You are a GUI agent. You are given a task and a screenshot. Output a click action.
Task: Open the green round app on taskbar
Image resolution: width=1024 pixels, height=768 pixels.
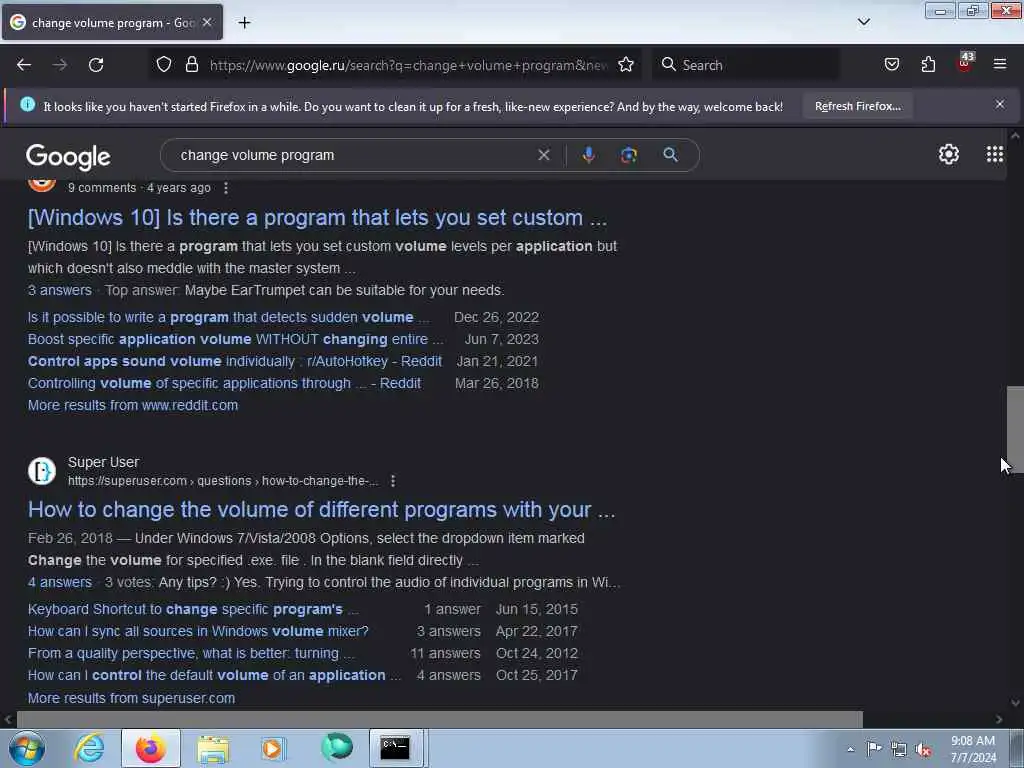coord(336,748)
